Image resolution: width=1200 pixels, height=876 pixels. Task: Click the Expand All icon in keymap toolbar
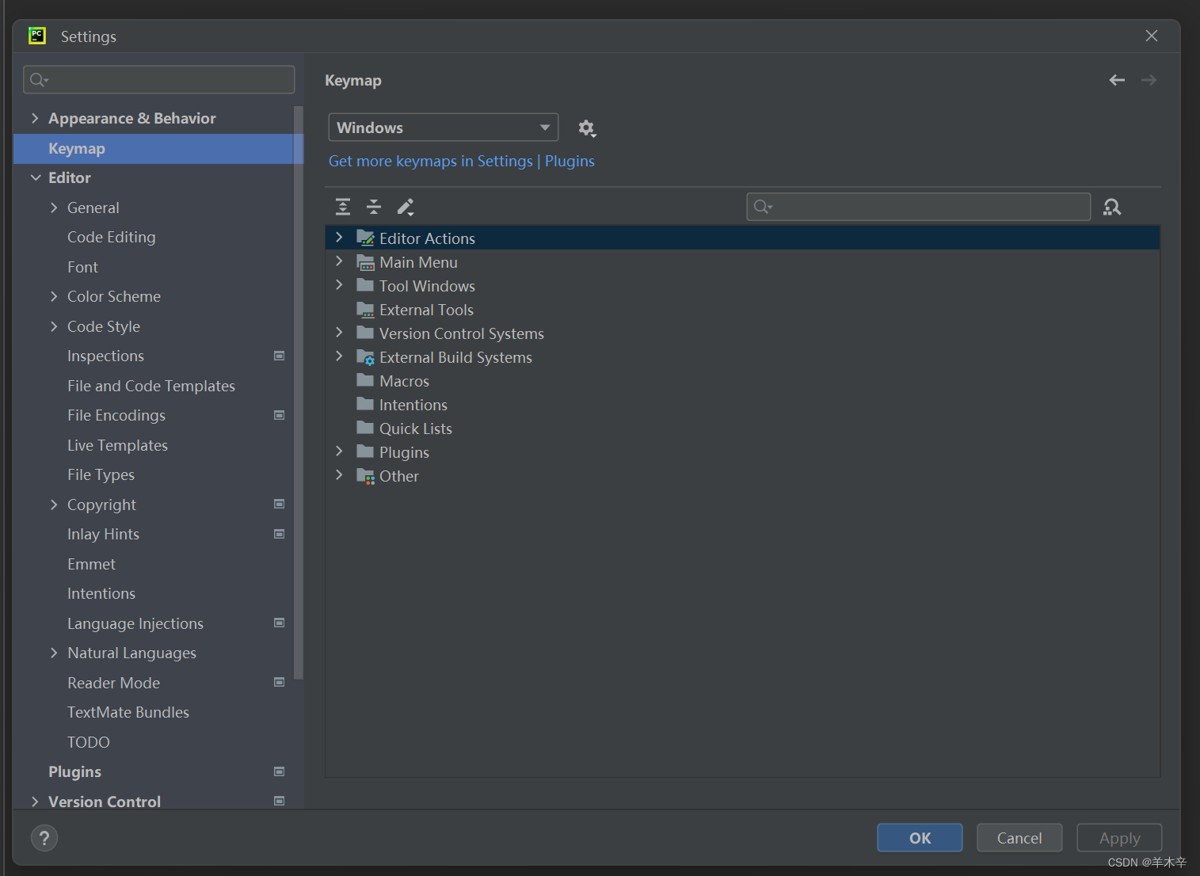pyautogui.click(x=343, y=207)
